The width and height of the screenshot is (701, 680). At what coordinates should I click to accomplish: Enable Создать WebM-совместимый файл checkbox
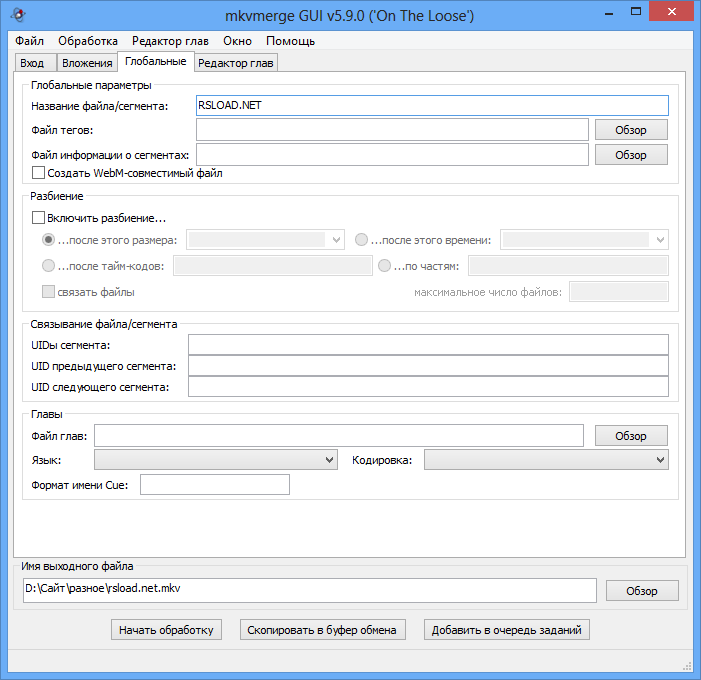38,173
